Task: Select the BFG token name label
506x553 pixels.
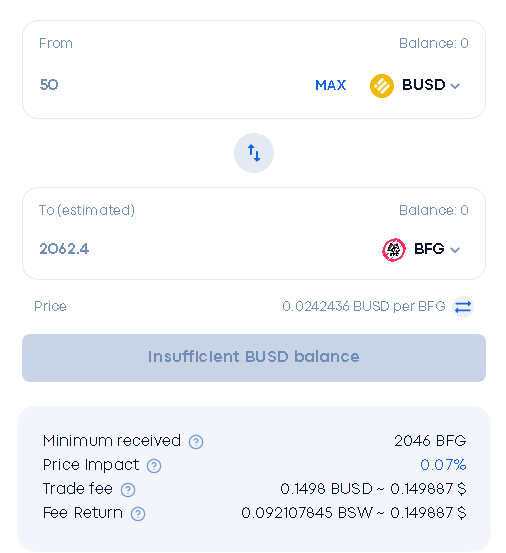Action: (429, 249)
